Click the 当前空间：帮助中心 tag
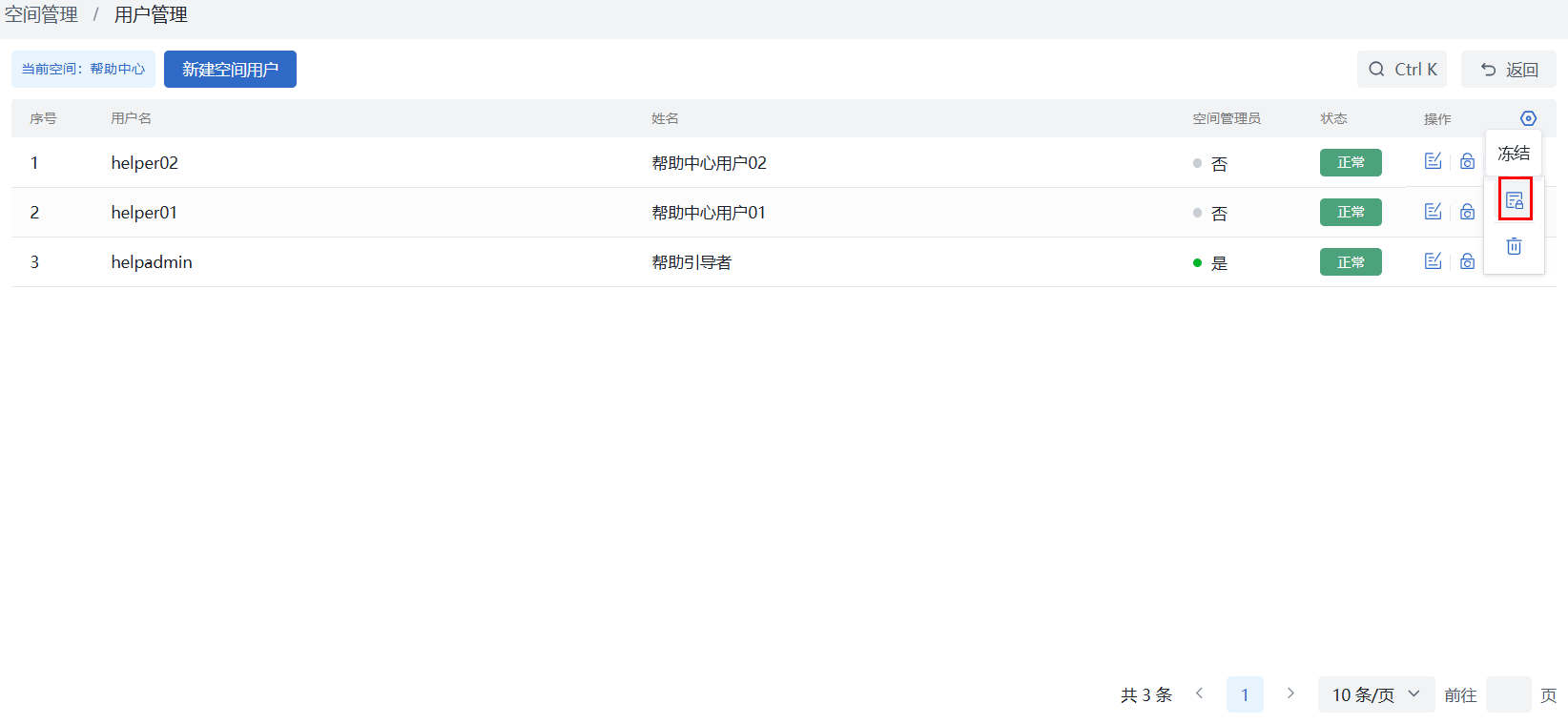Screen dimensions: 1568x724 [83, 69]
